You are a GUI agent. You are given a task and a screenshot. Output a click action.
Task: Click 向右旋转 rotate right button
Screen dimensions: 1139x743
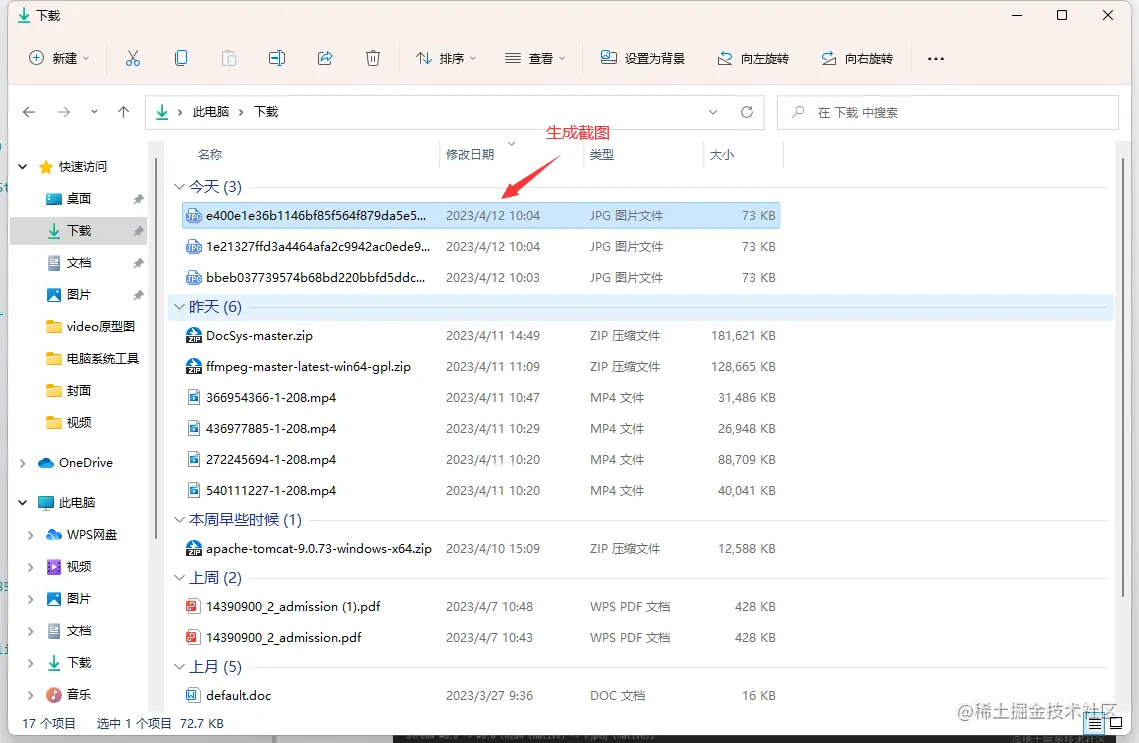(856, 58)
